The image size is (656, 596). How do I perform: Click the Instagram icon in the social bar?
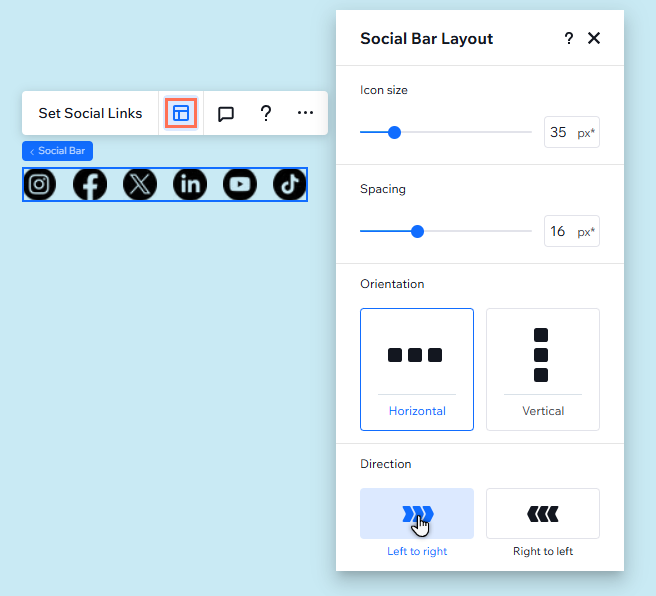tap(40, 184)
